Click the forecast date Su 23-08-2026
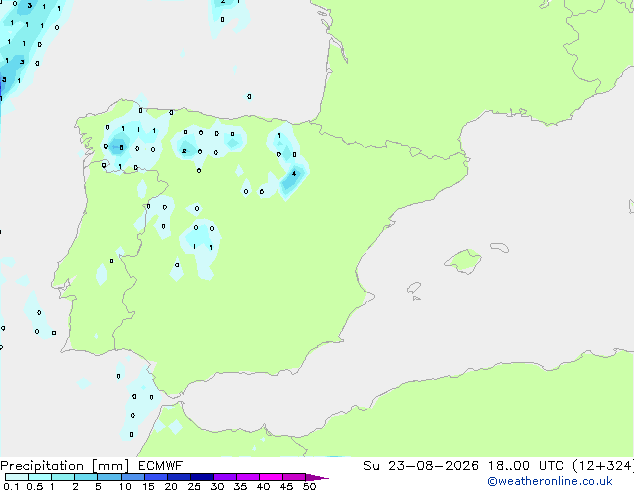 pos(421,466)
